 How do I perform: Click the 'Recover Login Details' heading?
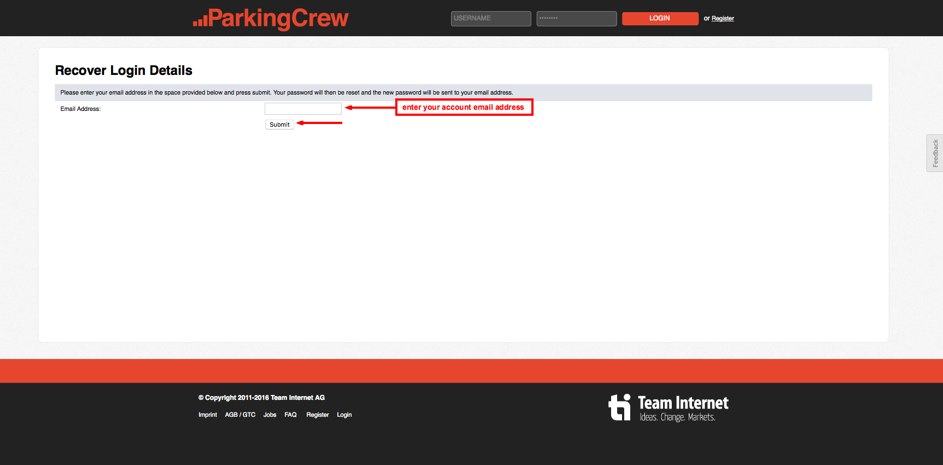pos(123,71)
